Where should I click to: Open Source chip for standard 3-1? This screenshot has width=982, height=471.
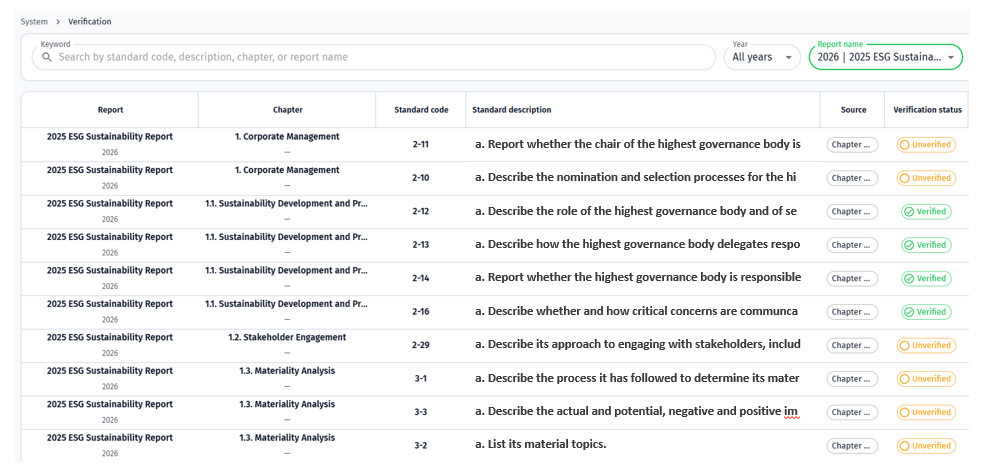coord(852,379)
